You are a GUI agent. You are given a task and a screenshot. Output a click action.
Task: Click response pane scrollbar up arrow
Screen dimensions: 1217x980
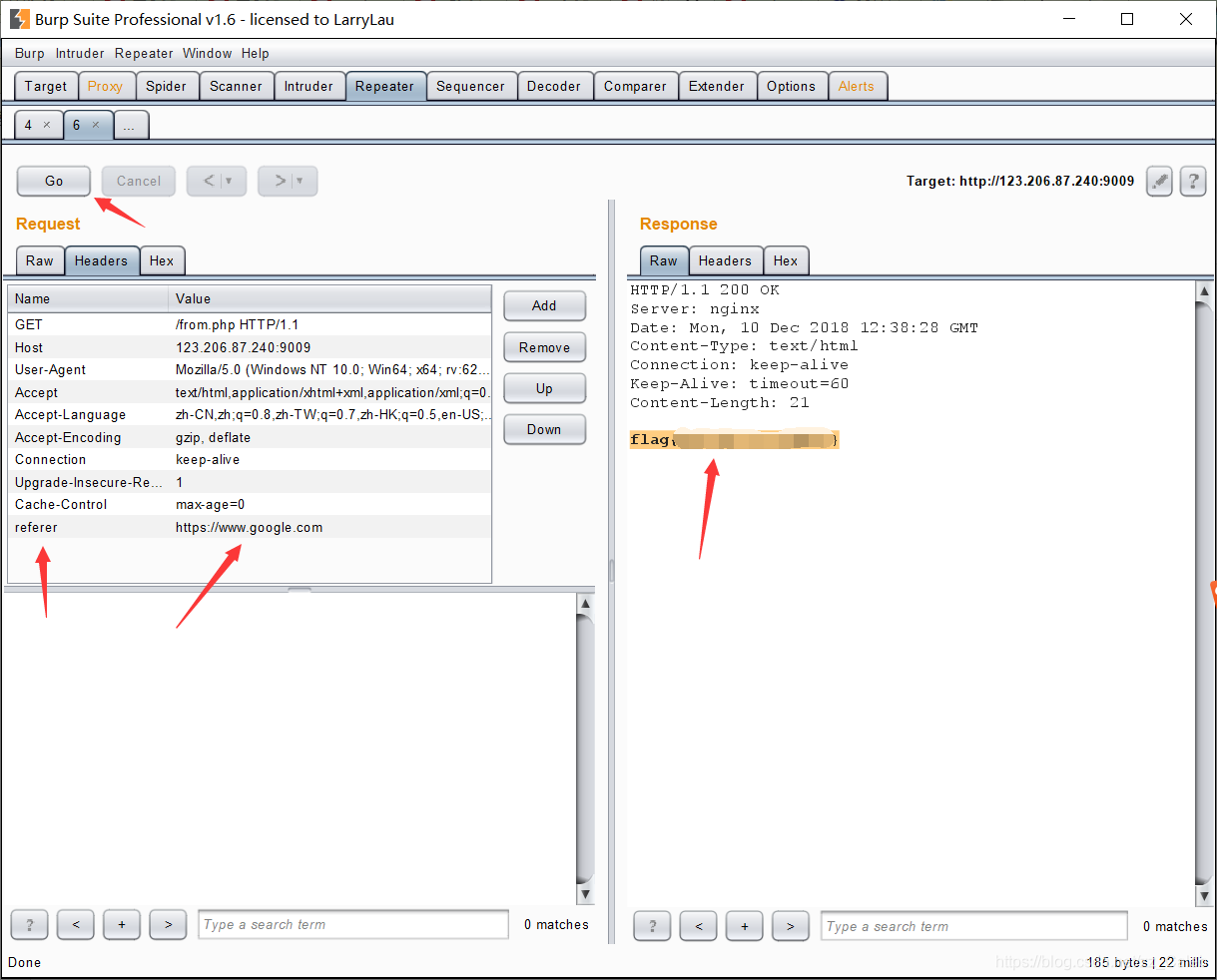(1204, 290)
